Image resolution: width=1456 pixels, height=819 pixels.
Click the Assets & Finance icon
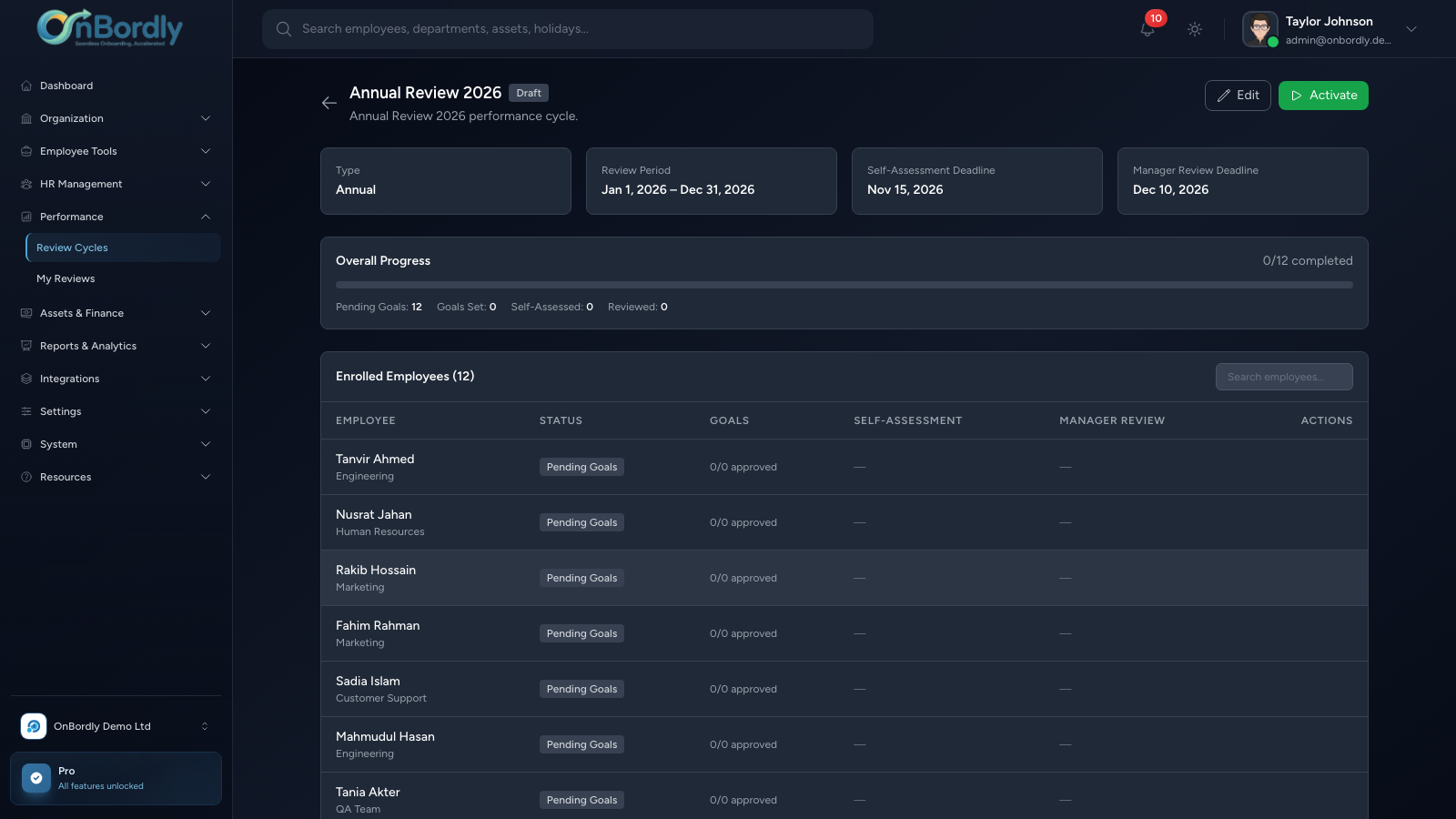[26, 313]
